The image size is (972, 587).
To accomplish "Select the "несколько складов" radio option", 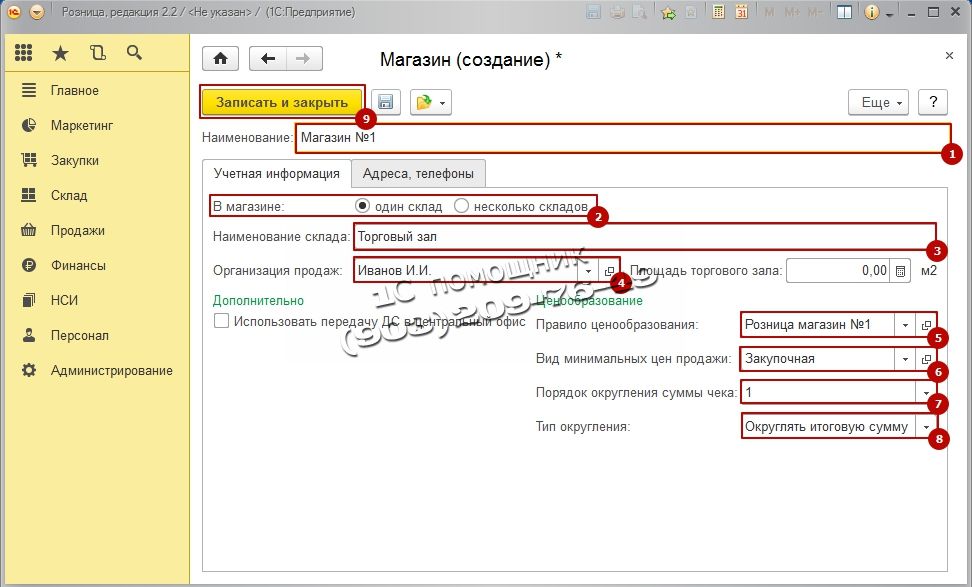I will pyautogui.click(x=461, y=206).
